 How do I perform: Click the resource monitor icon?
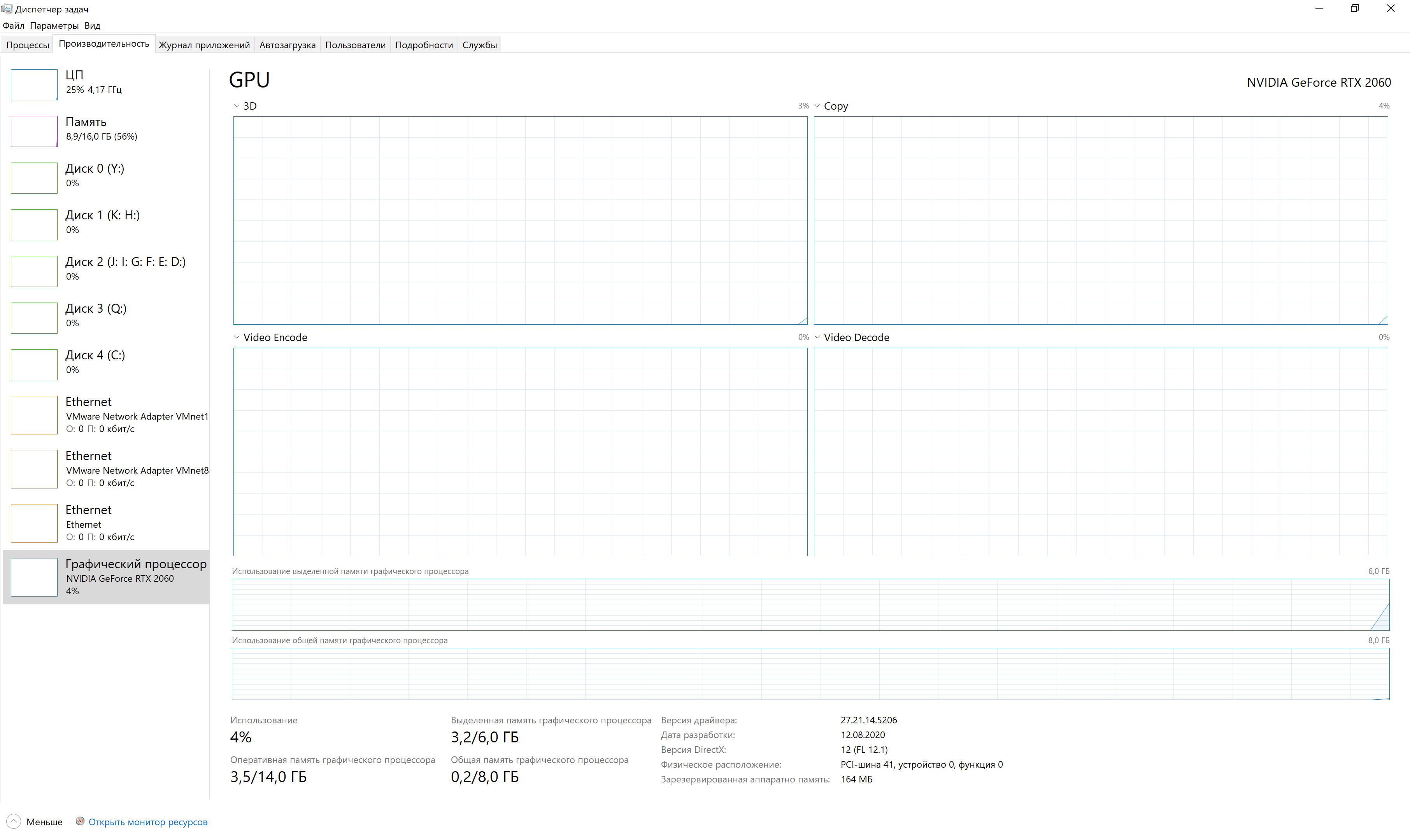pyautogui.click(x=80, y=821)
